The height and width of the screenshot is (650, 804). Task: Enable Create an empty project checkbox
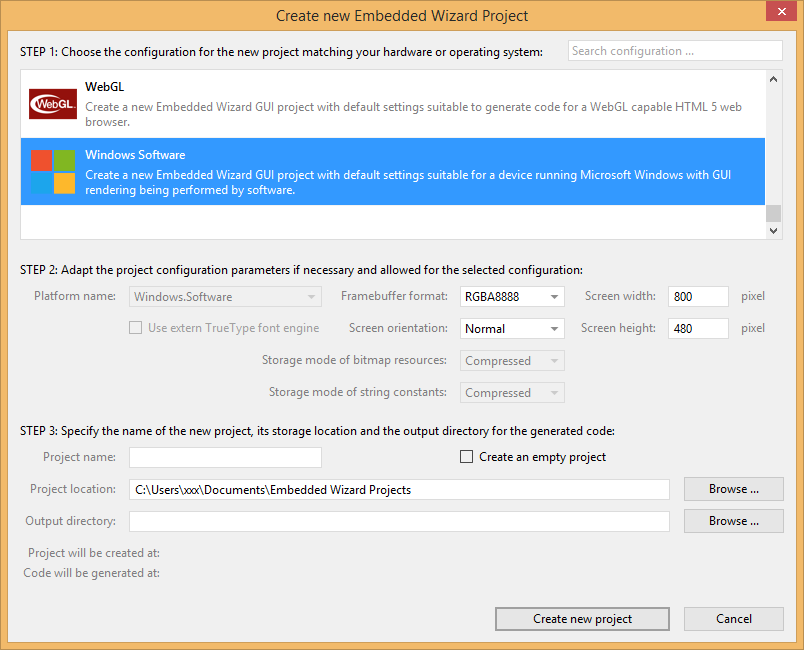click(x=466, y=457)
